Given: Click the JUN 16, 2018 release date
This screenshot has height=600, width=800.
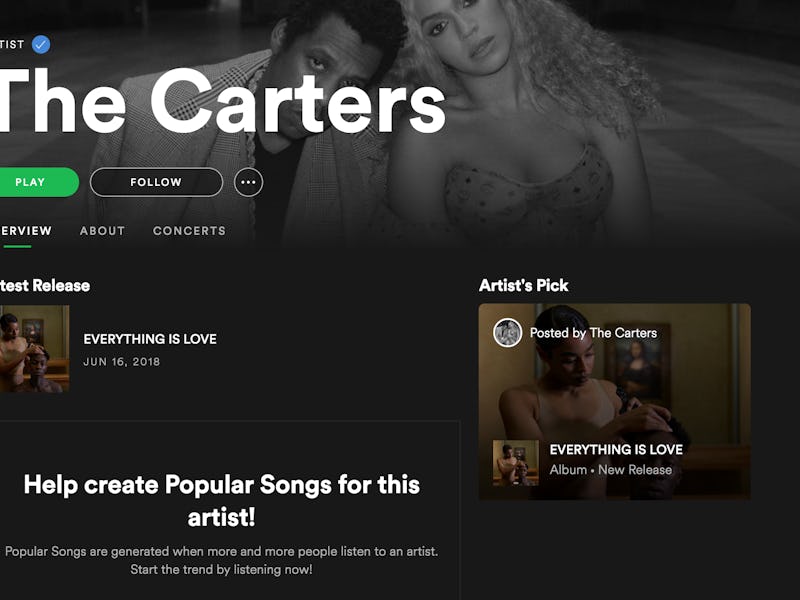Looking at the screenshot, I should pos(121,362).
